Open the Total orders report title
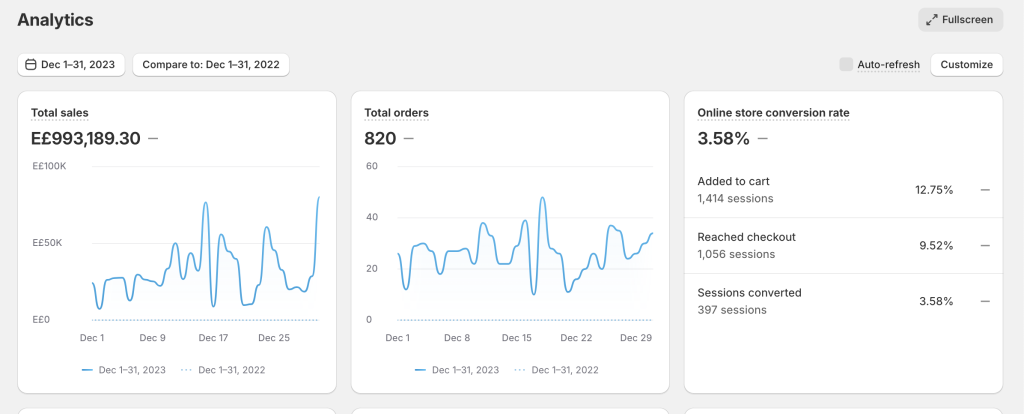Image resolution: width=1024 pixels, height=414 pixels. coord(396,113)
